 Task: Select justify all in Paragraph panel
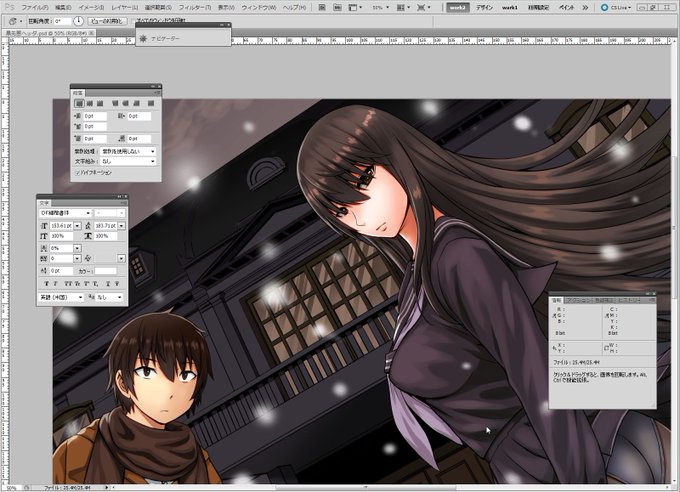[150, 103]
